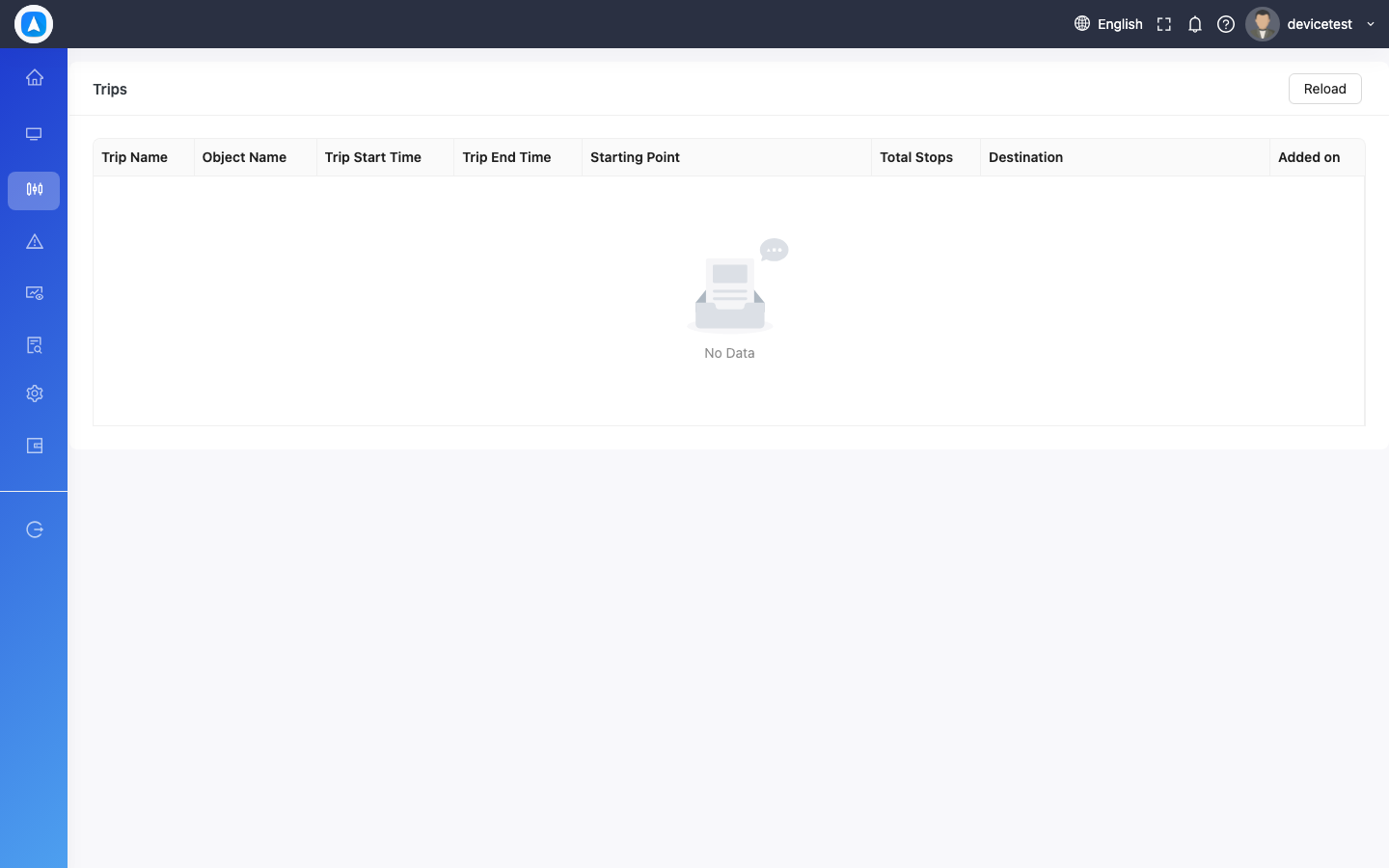This screenshot has height=868, width=1389.
Task: Click the Trip Start Time column header
Action: pos(385,157)
